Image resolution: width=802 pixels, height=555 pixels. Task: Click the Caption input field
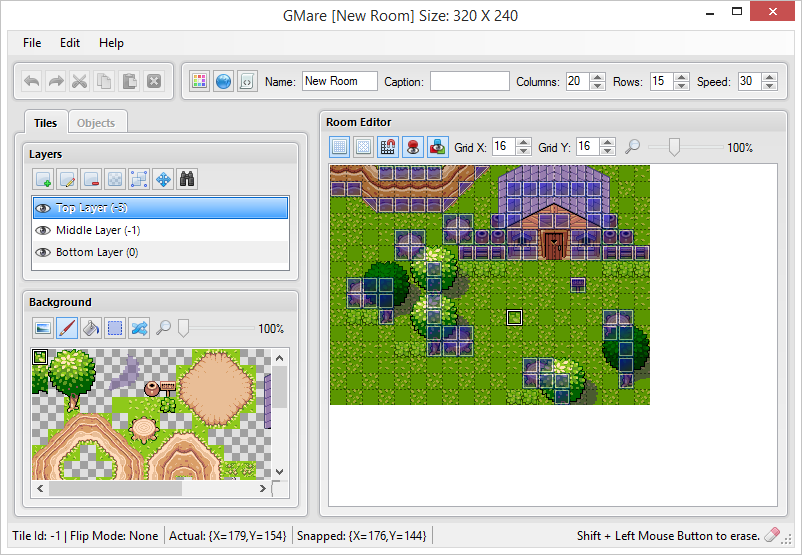470,81
